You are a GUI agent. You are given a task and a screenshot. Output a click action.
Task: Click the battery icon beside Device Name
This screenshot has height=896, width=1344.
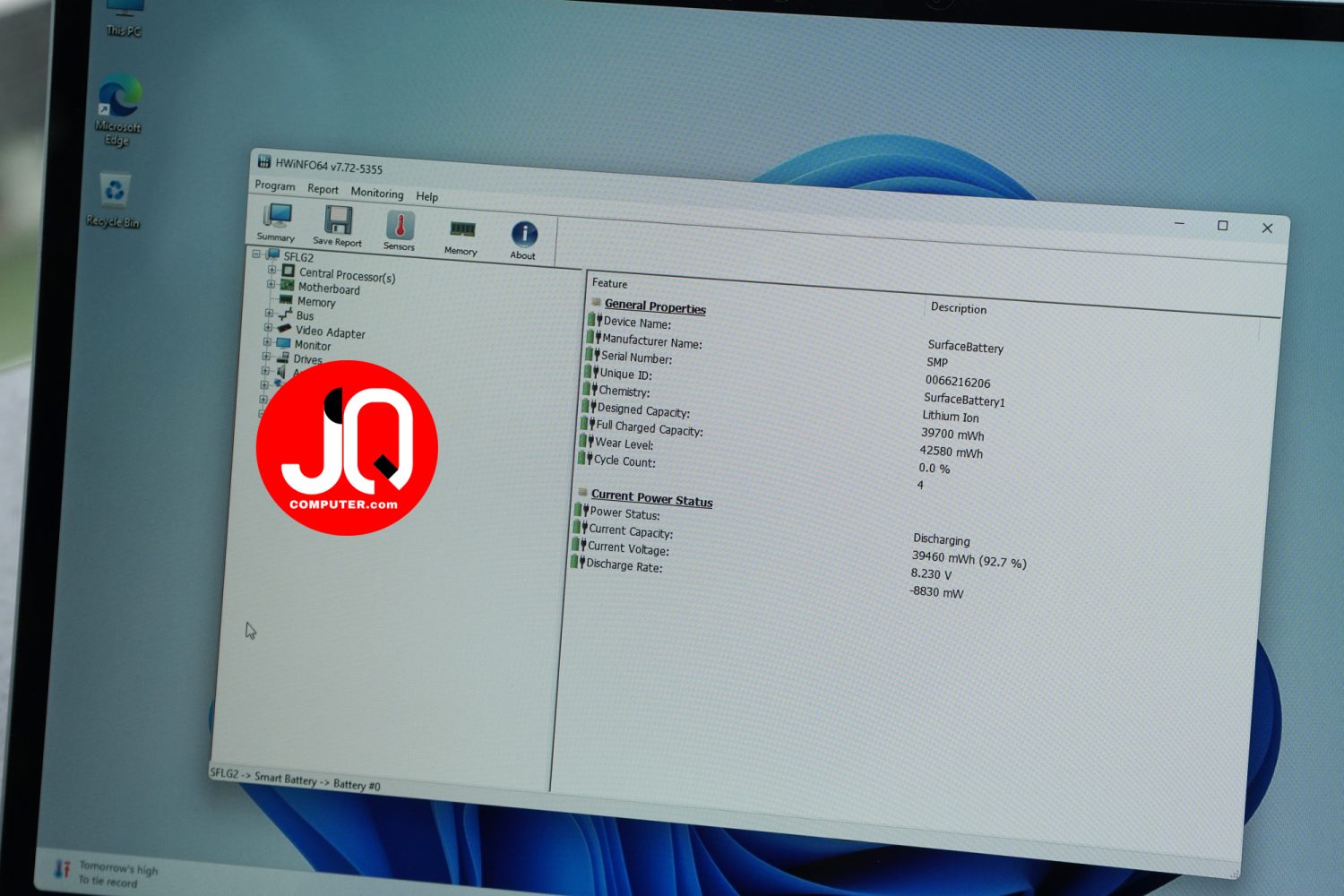click(x=595, y=319)
